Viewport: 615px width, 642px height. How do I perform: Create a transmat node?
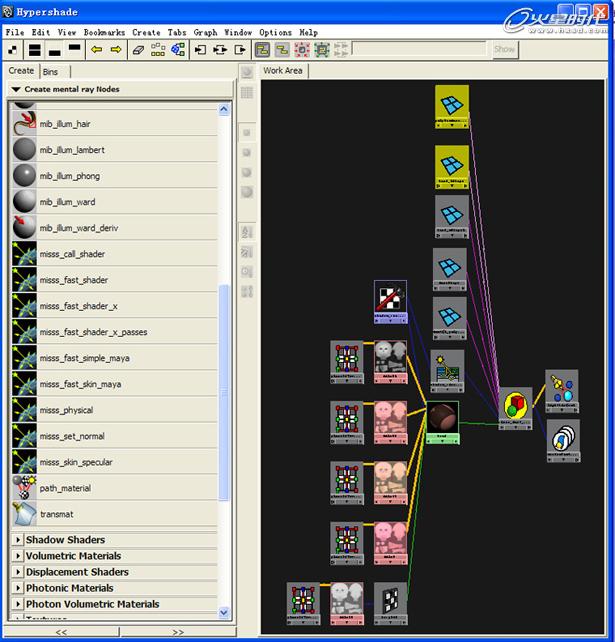pos(115,514)
